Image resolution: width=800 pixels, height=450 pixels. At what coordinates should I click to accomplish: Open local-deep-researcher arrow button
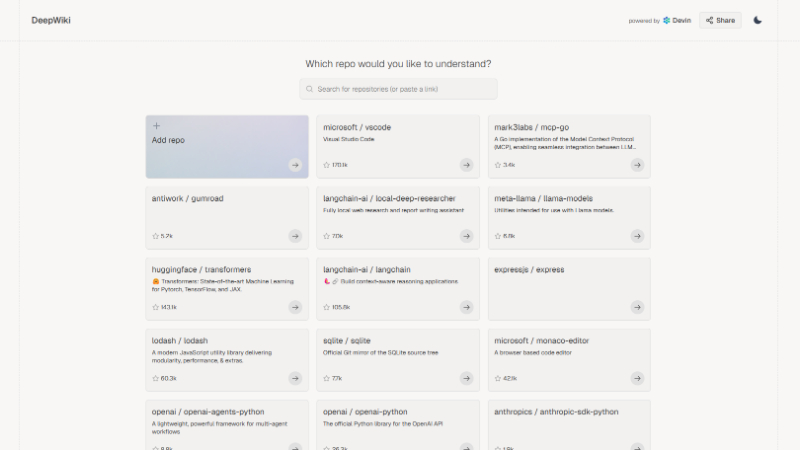[x=466, y=236]
